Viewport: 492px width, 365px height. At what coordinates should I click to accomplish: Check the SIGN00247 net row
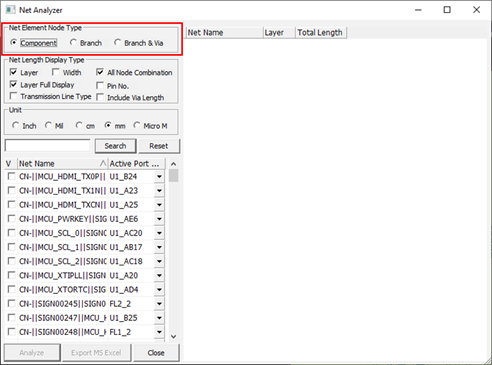click(11, 318)
